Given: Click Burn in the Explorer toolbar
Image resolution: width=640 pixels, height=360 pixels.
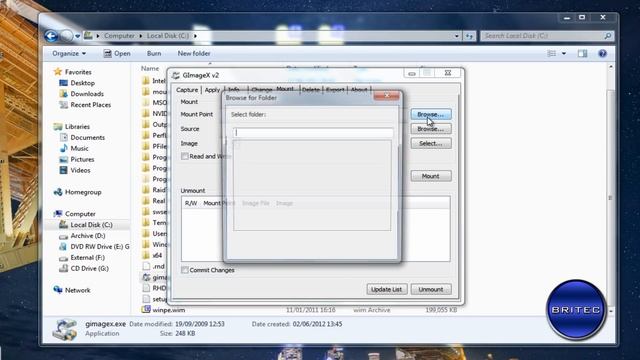Looking at the screenshot, I should pos(154,53).
